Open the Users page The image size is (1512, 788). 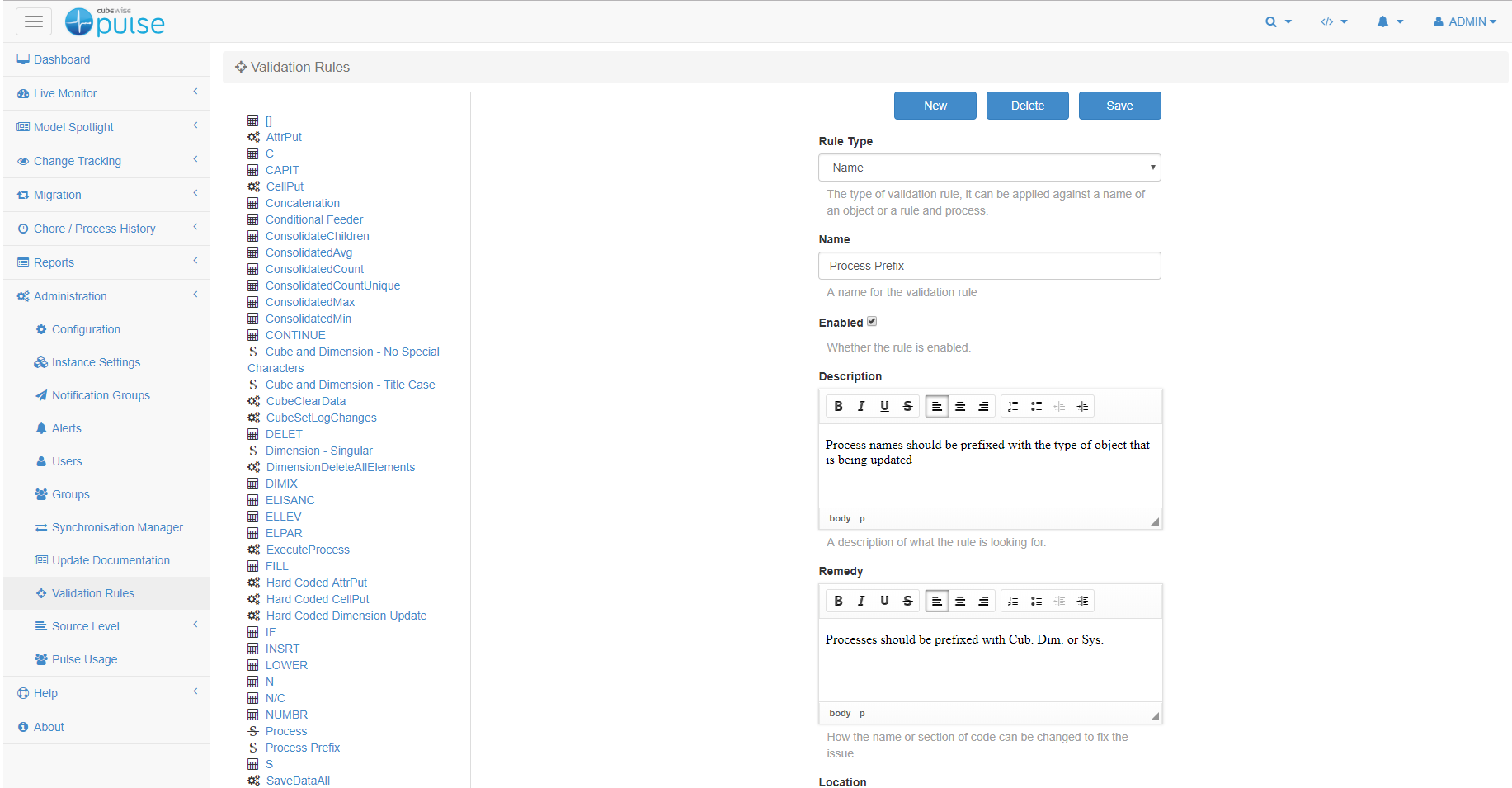coord(106,461)
